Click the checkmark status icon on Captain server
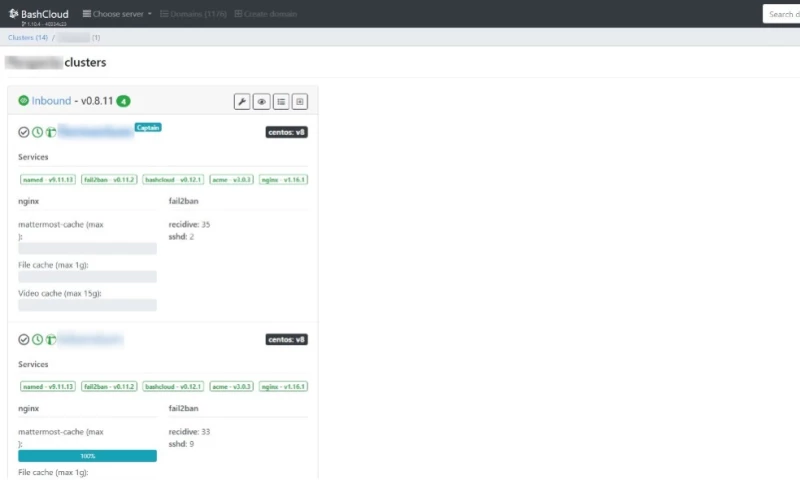 tap(24, 132)
